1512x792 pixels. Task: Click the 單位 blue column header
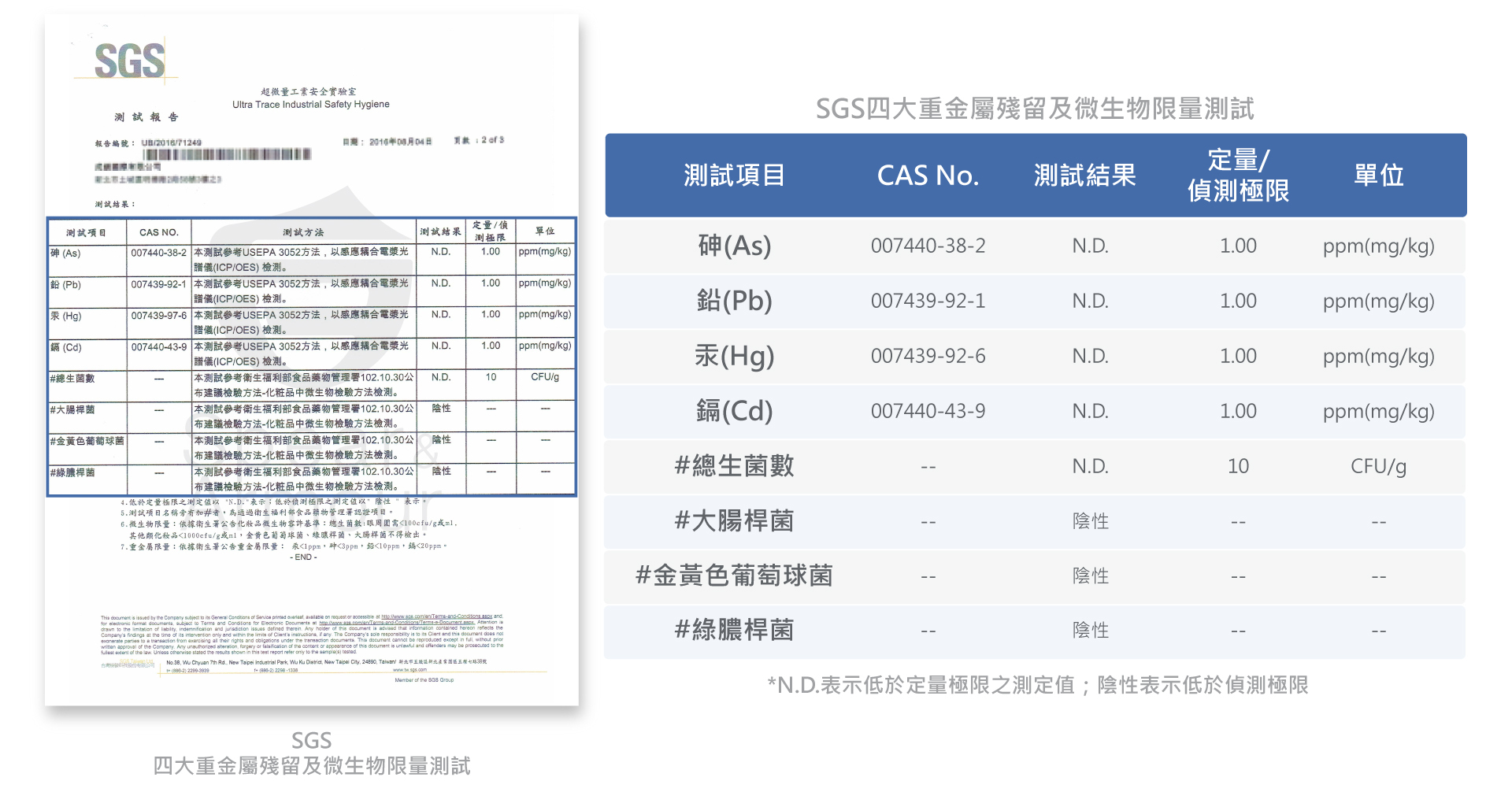coord(1378,175)
